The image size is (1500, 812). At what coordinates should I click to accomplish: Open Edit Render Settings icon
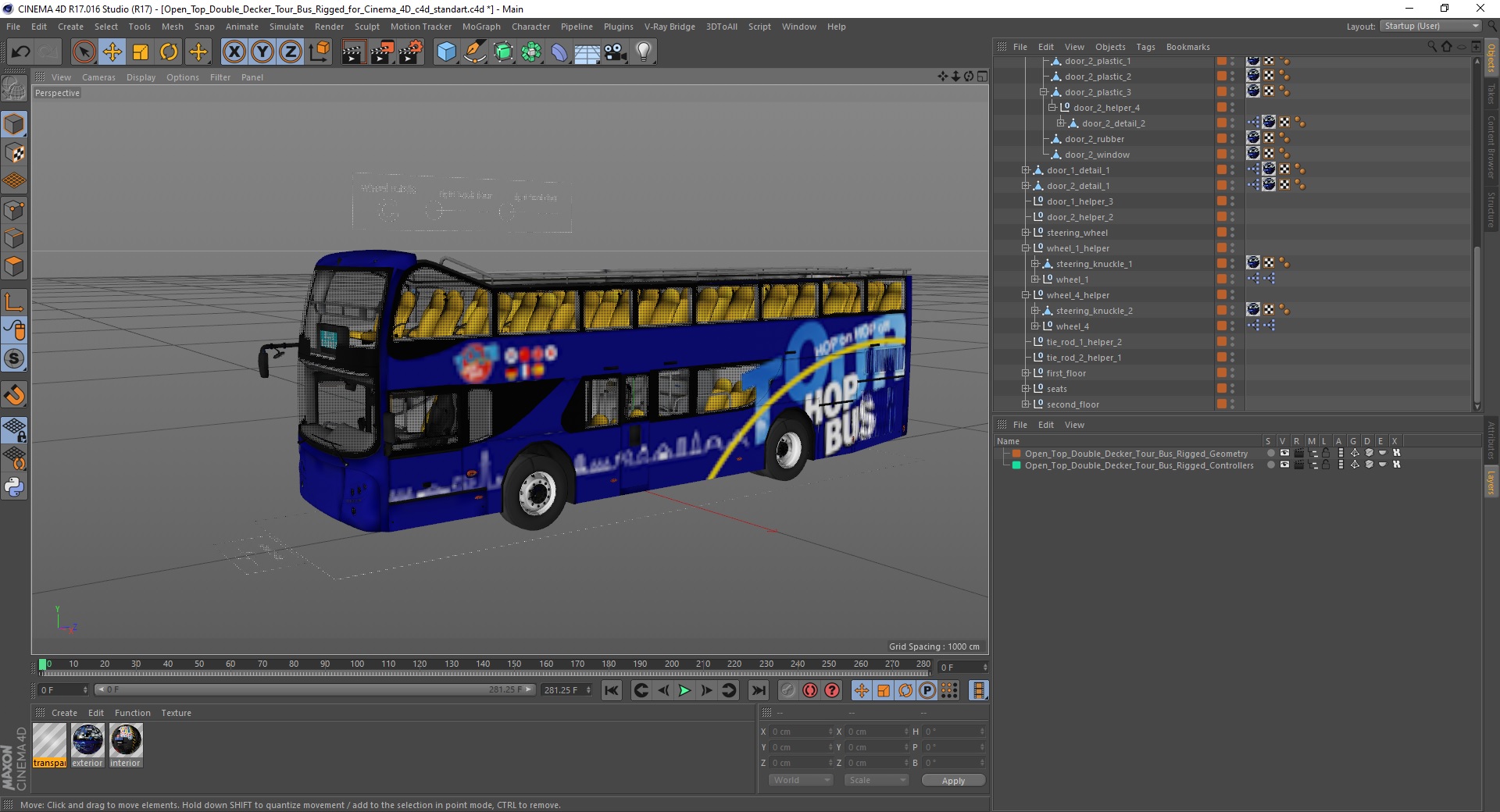(411, 52)
